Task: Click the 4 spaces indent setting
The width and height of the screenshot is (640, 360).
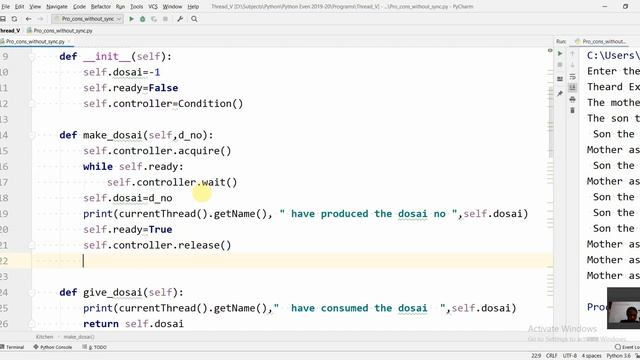Action: [591, 356]
